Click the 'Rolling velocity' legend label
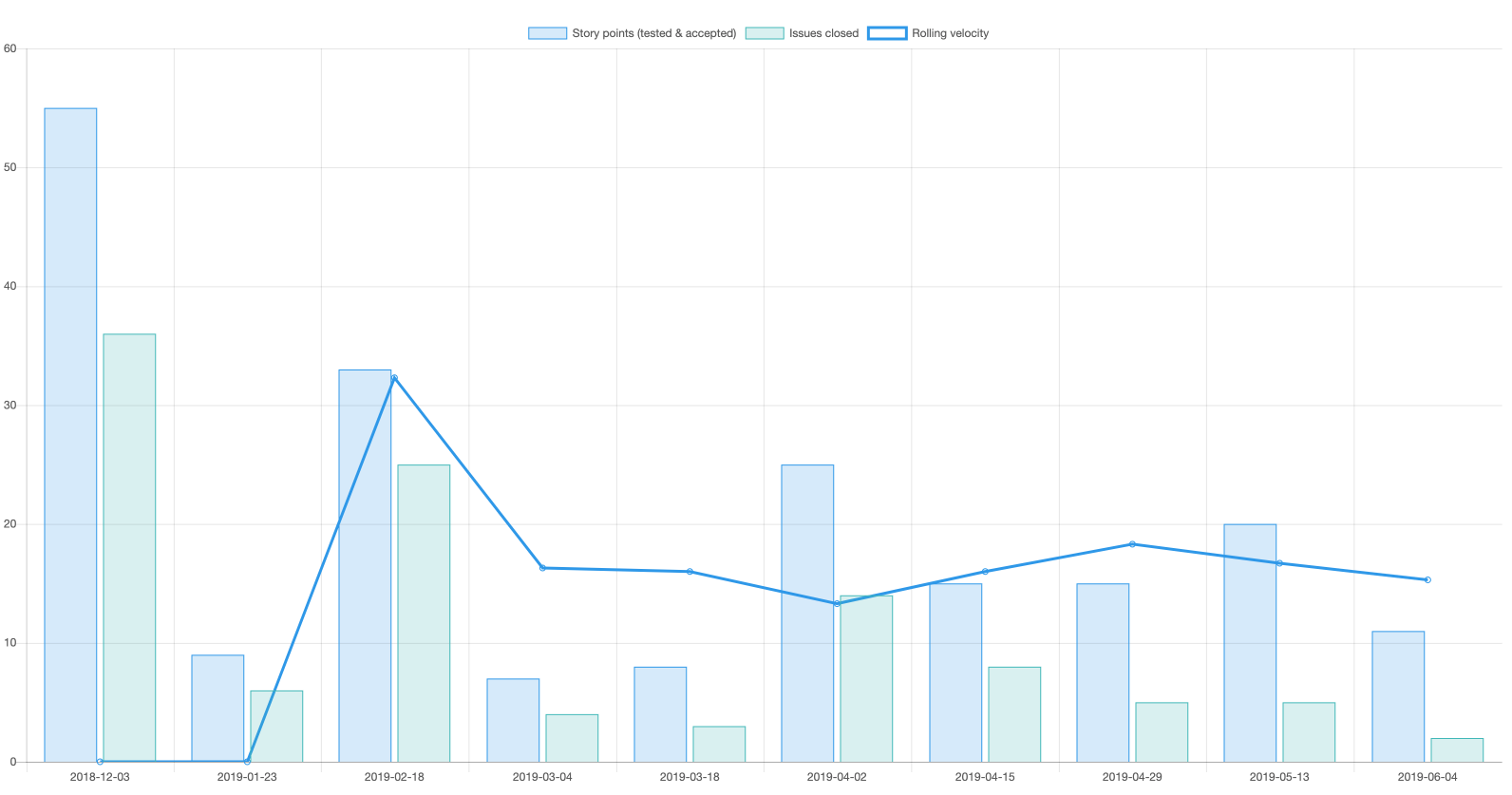1512x795 pixels. [x=950, y=33]
